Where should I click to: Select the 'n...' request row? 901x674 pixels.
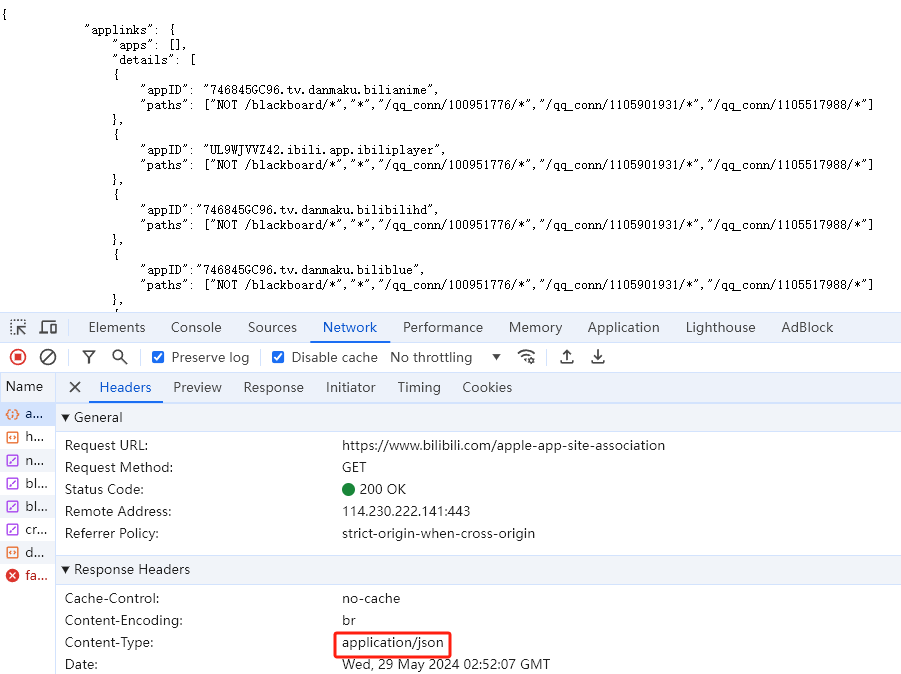point(28,460)
